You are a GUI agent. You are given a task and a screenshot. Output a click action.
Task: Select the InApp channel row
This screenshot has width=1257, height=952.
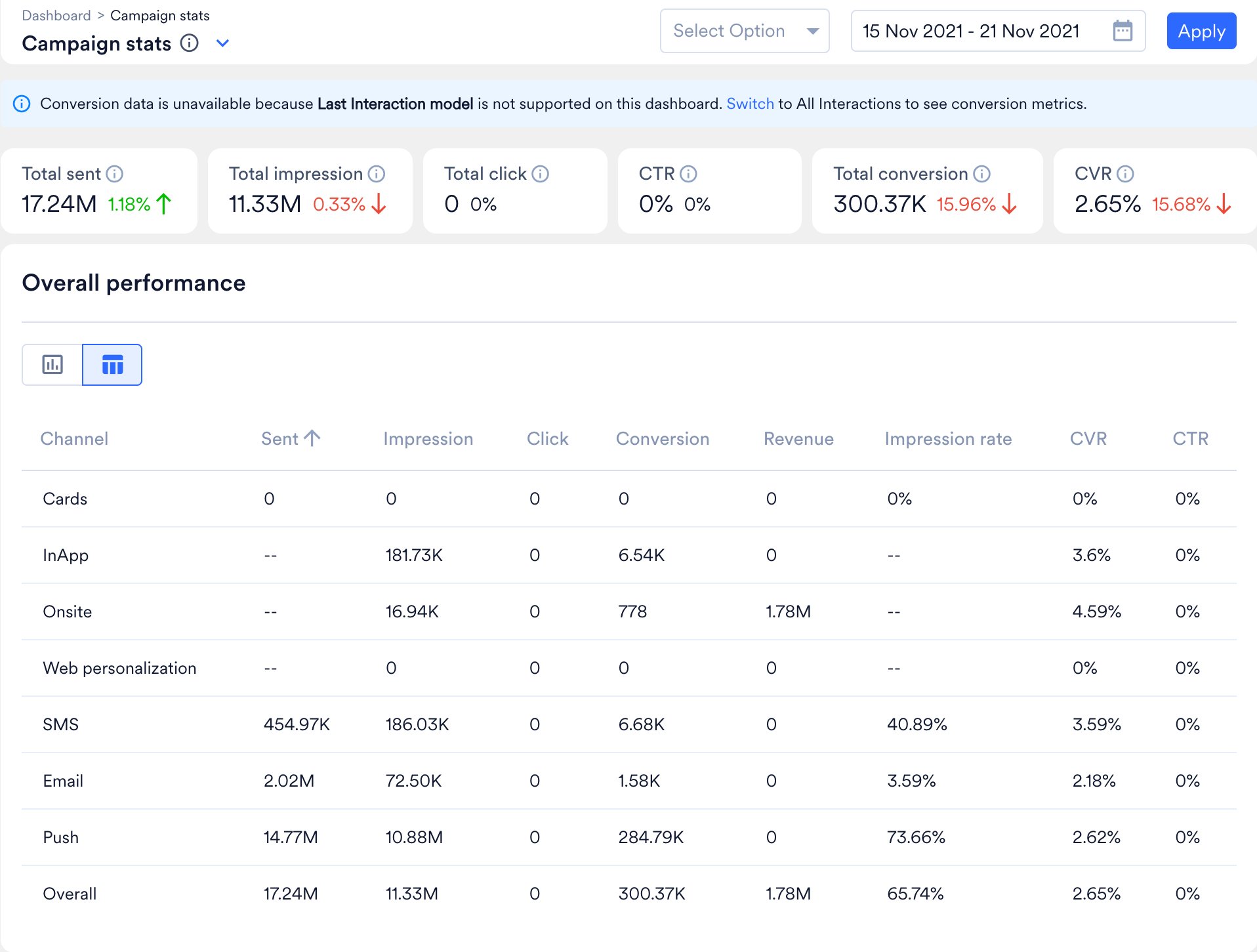tap(629, 555)
